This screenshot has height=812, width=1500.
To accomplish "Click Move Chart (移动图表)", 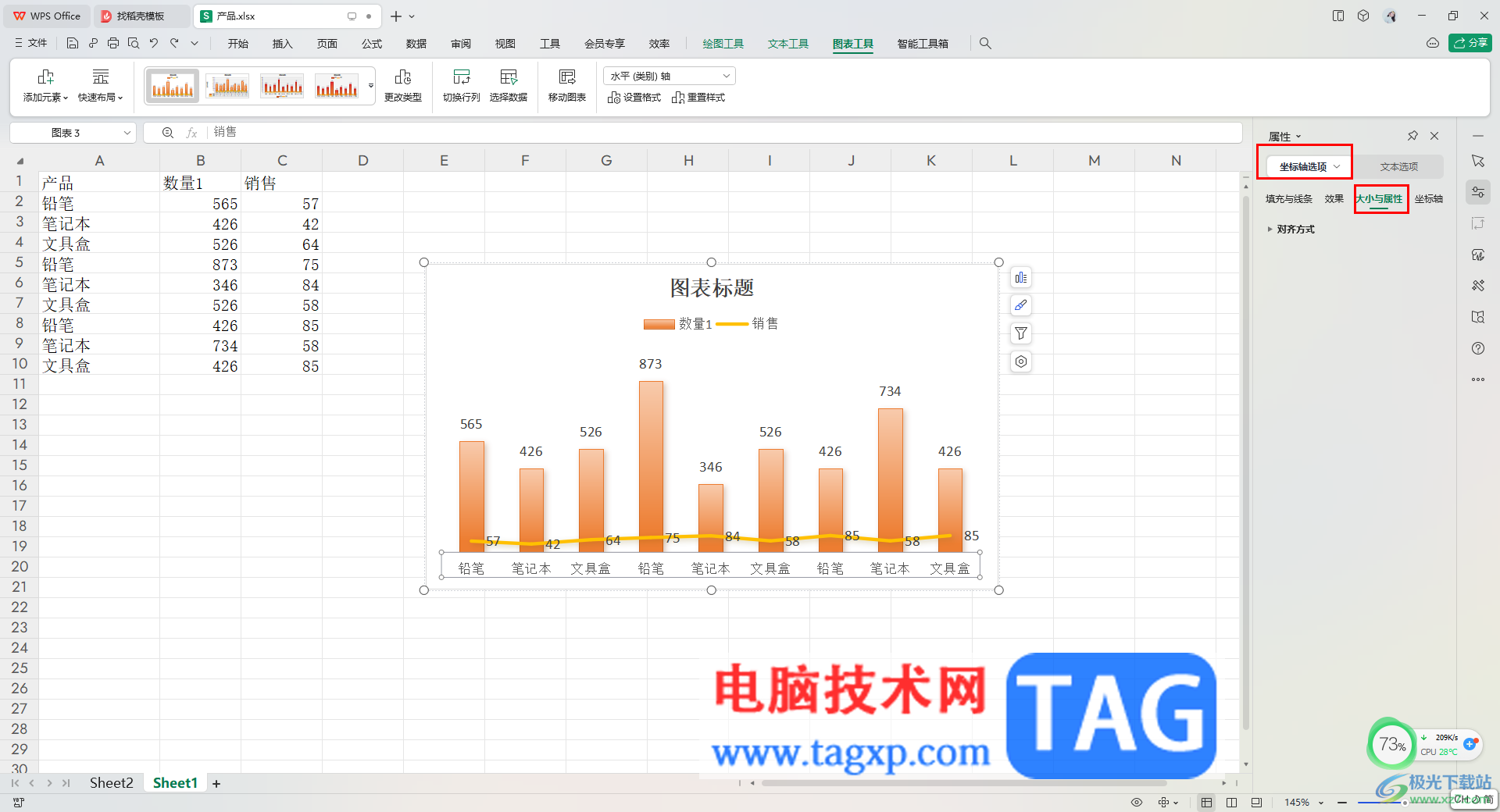I will pos(567,86).
